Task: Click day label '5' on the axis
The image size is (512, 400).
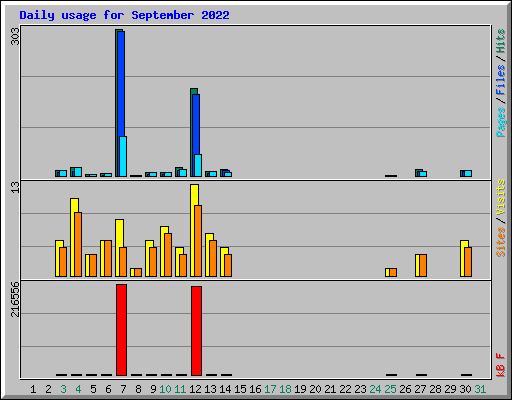Action: [x=93, y=389]
